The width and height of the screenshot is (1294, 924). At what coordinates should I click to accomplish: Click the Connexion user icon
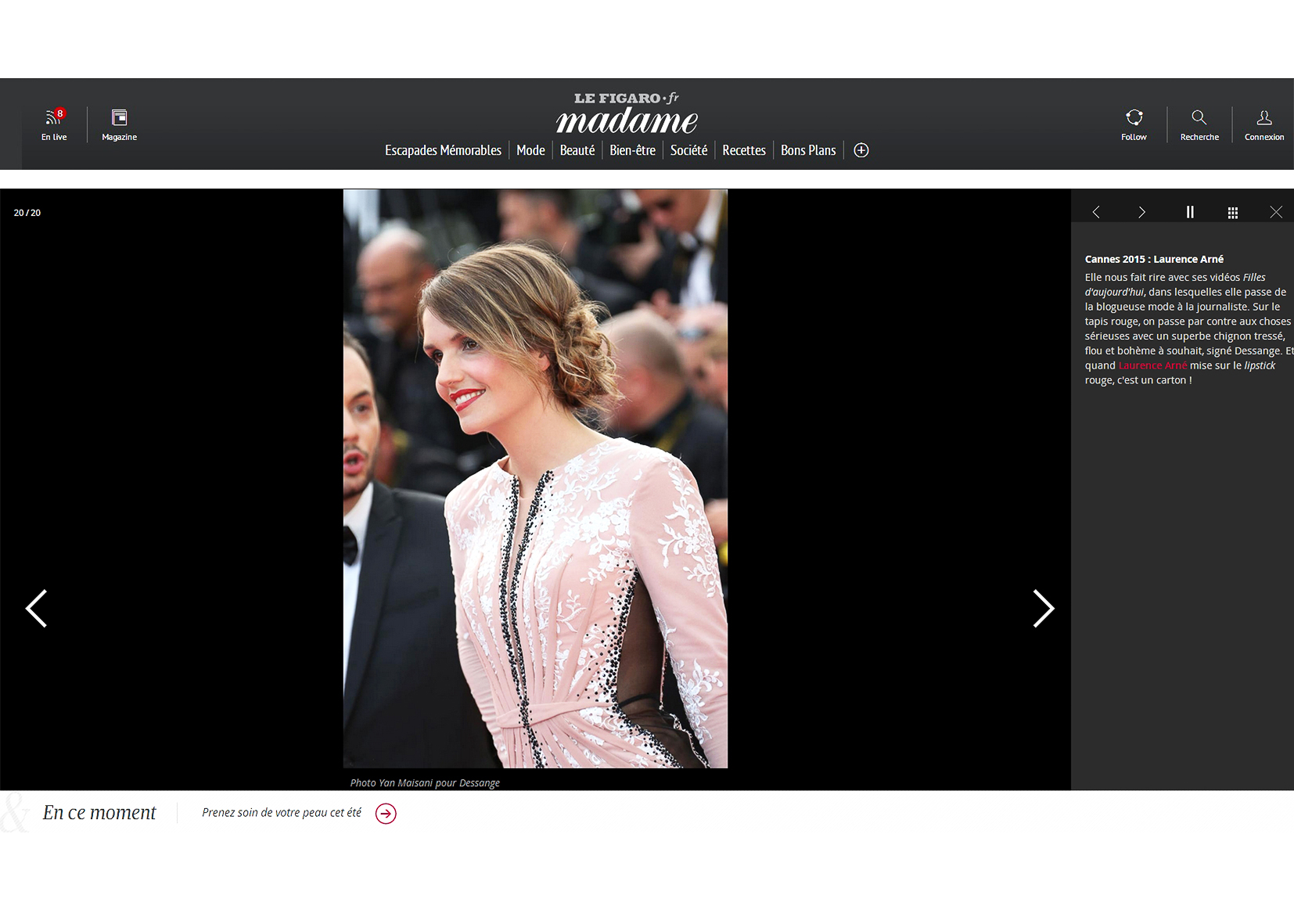pyautogui.click(x=1263, y=118)
